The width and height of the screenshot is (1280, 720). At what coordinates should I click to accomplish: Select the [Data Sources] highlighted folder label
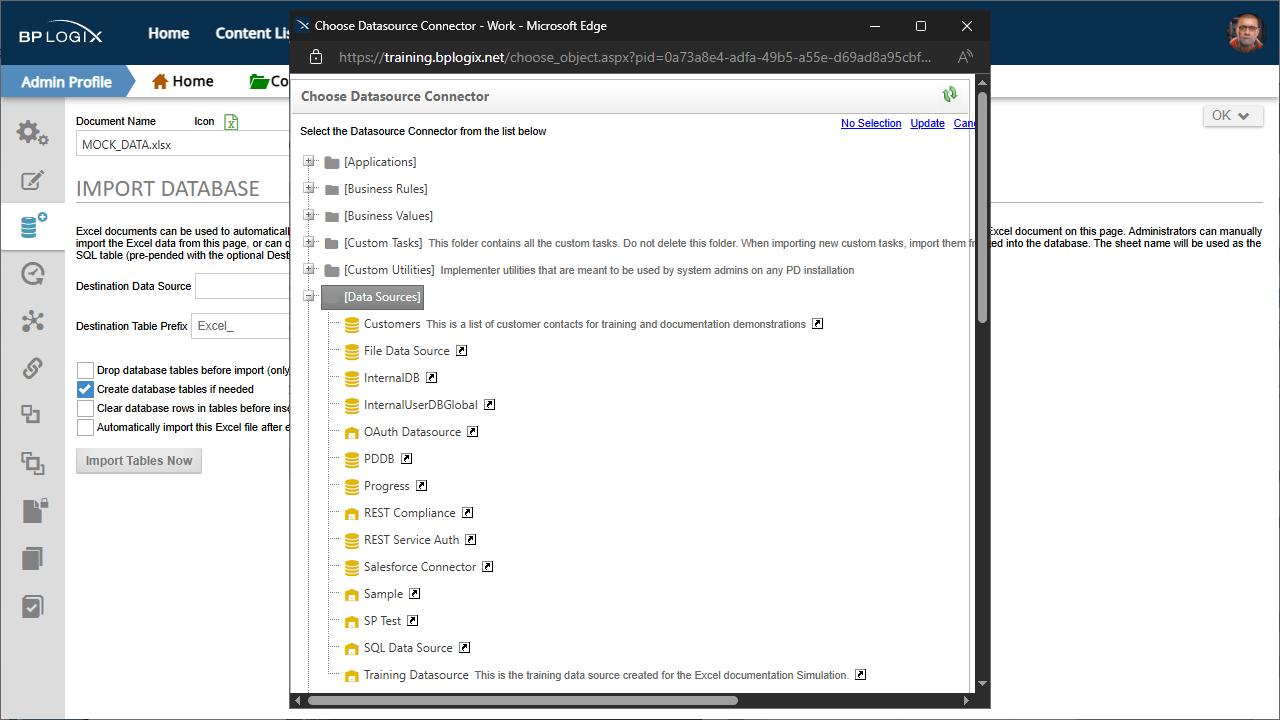pyautogui.click(x=383, y=297)
